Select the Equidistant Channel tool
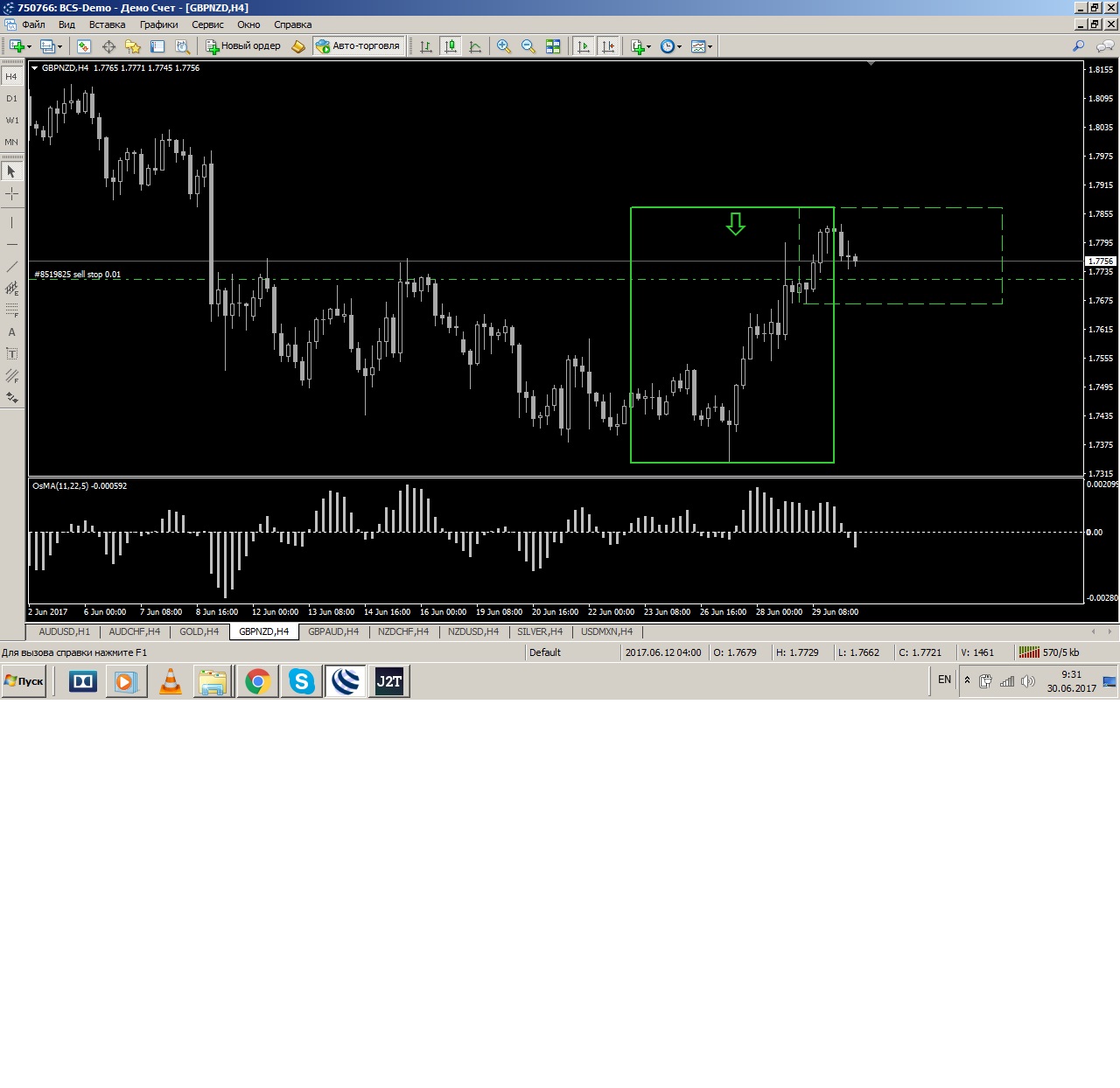The image size is (1120, 1088). (11, 288)
